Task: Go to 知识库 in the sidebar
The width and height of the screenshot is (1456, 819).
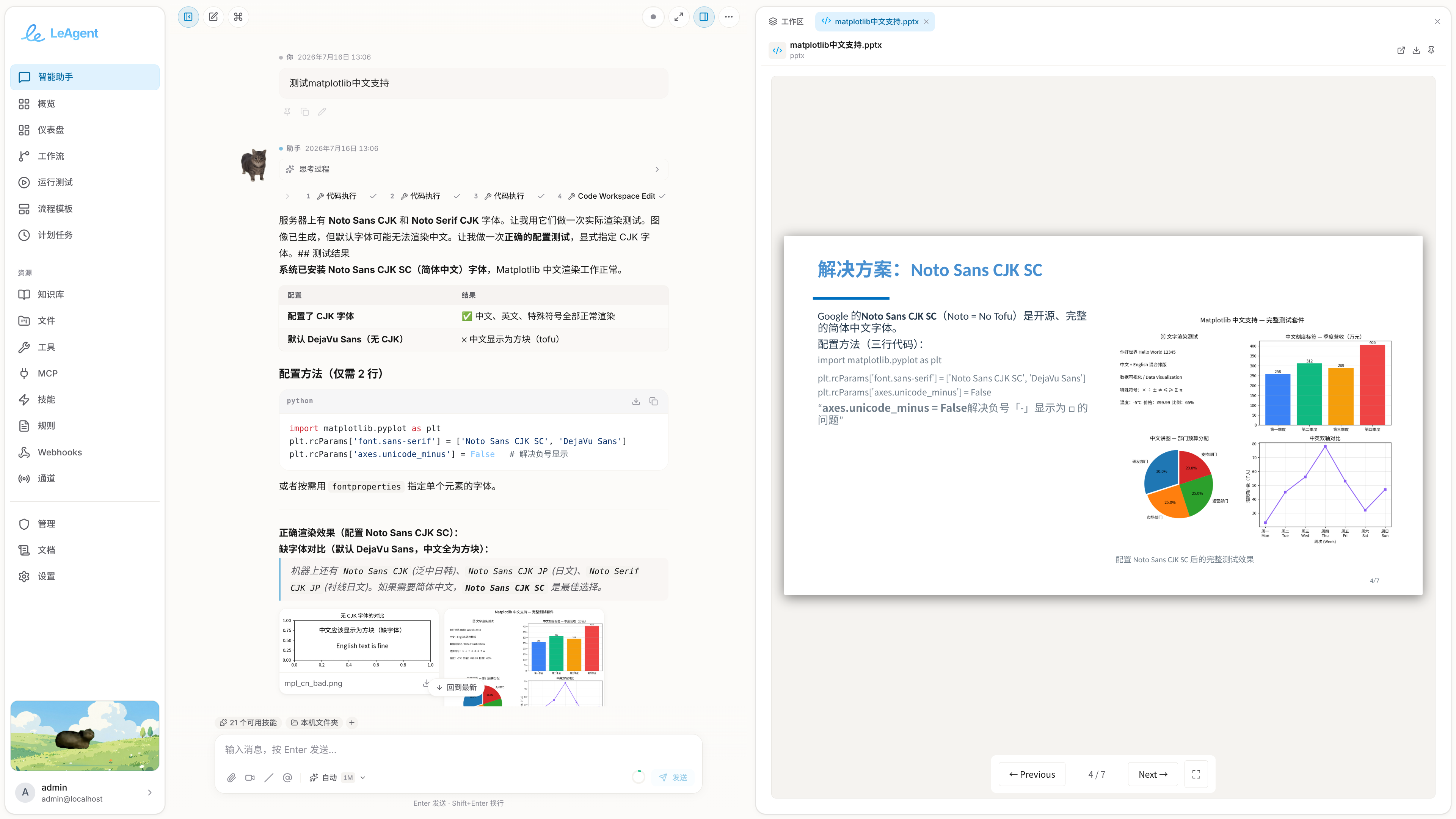Action: (x=85, y=295)
